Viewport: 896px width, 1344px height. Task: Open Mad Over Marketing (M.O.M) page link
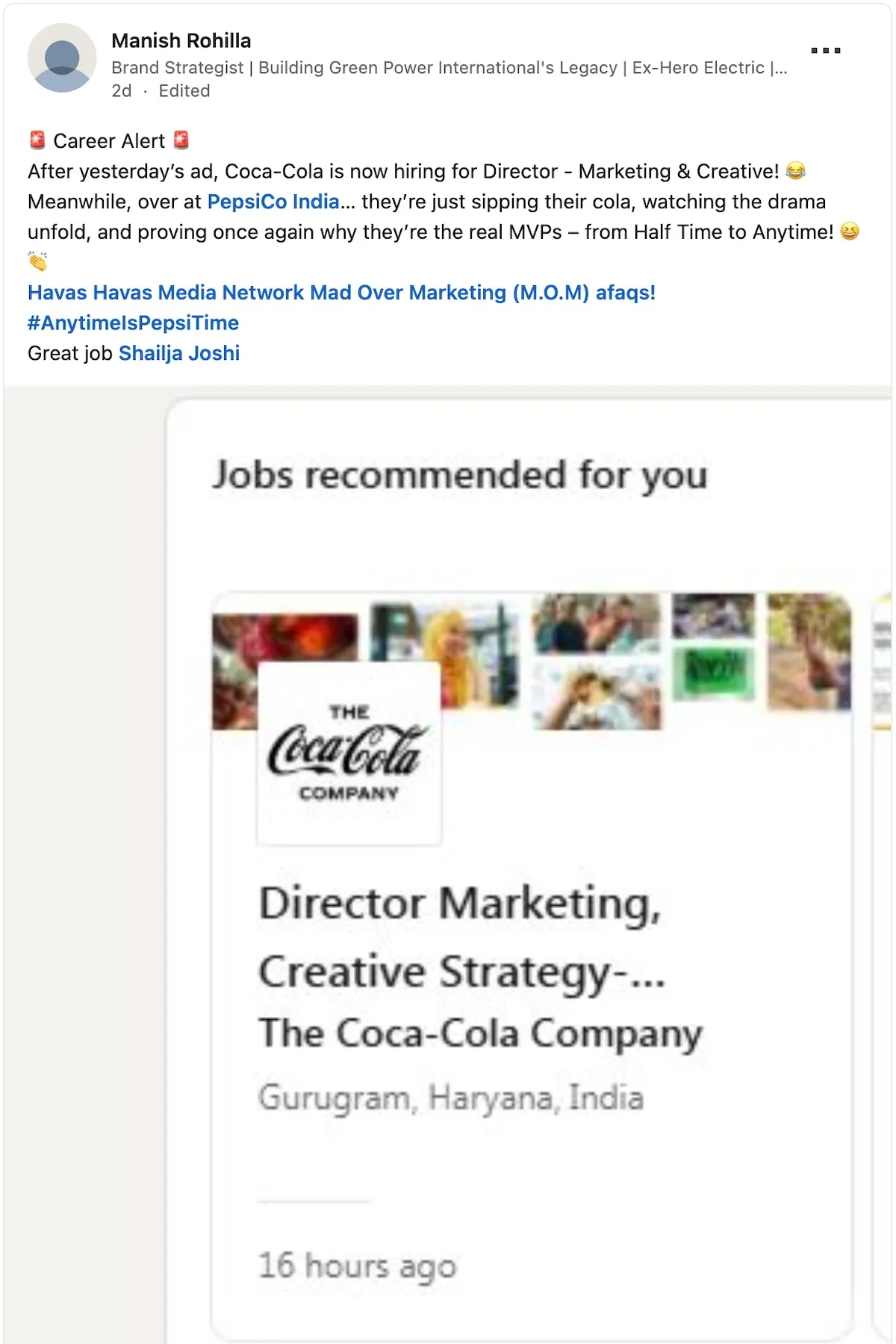coord(449,293)
